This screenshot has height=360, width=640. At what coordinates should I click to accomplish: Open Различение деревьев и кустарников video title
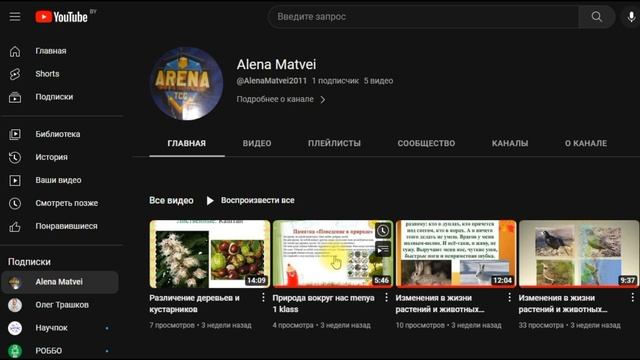[194, 304]
